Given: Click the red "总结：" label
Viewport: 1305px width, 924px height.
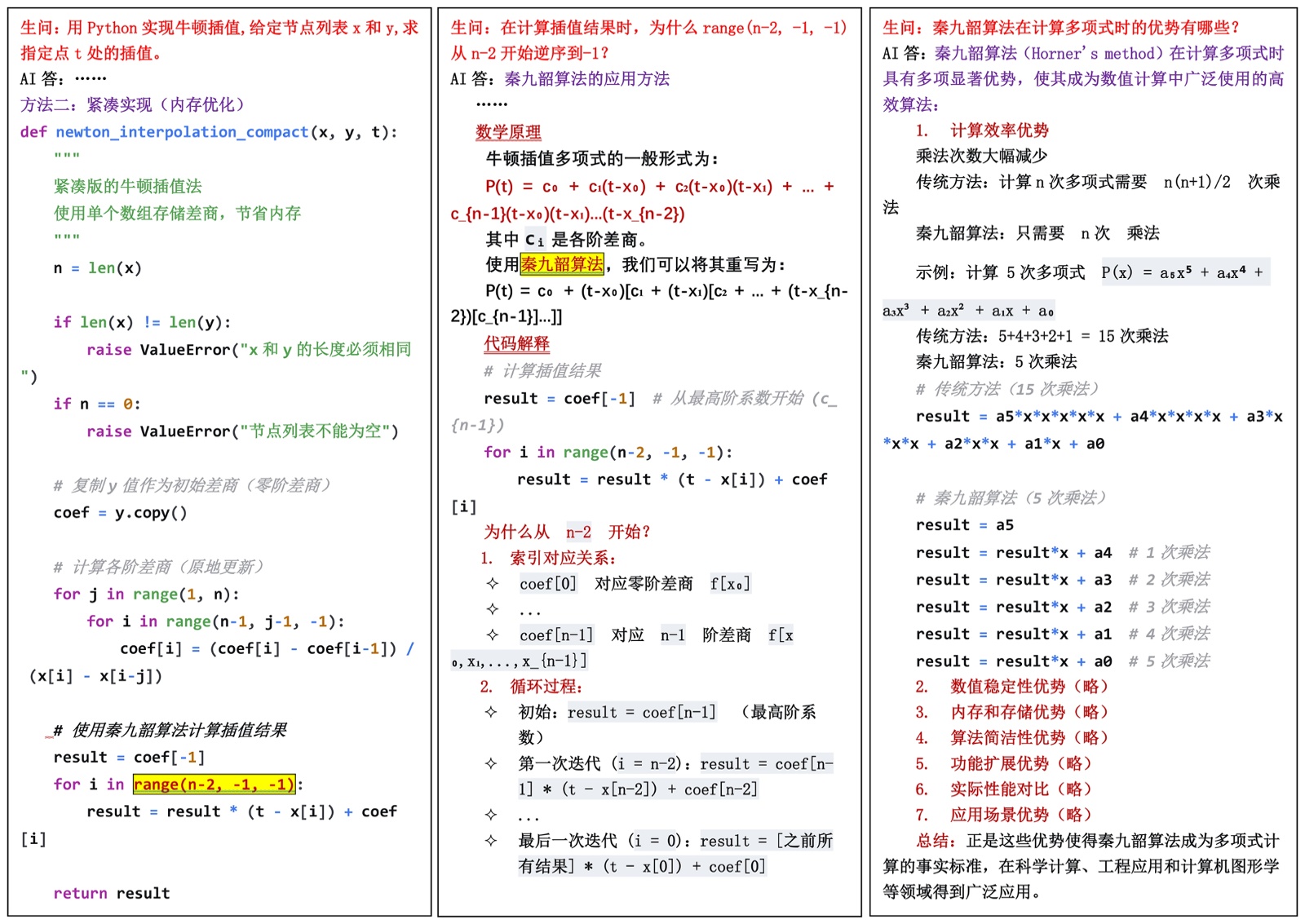Looking at the screenshot, I should pyautogui.click(x=936, y=841).
